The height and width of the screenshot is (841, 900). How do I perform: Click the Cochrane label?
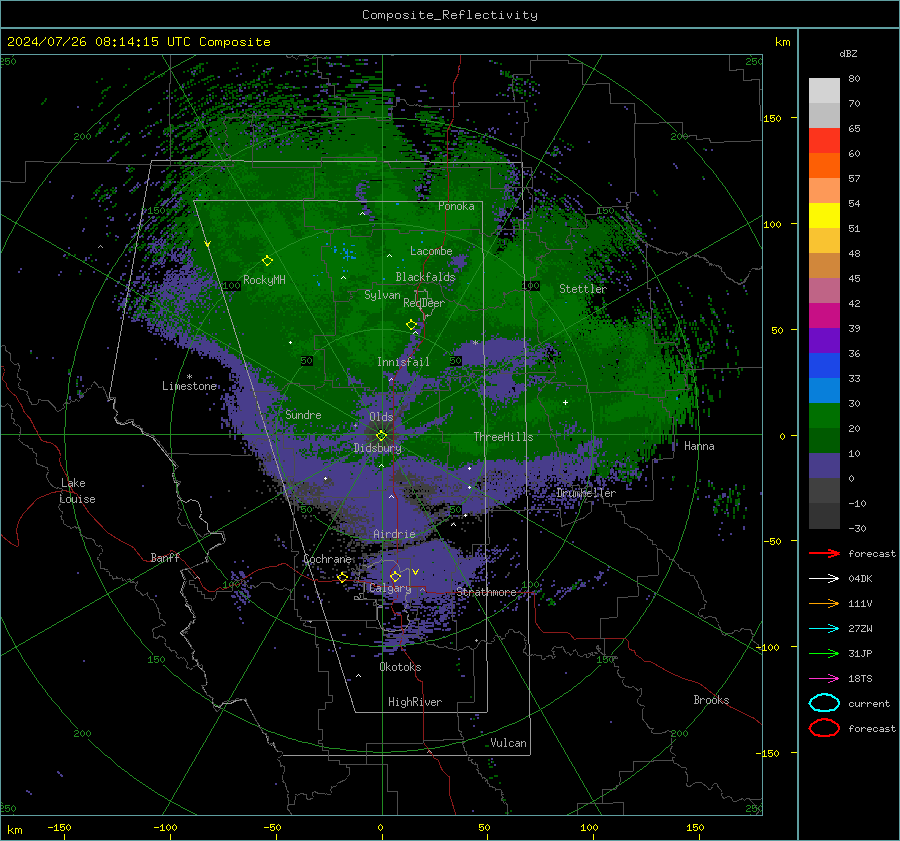coord(327,559)
